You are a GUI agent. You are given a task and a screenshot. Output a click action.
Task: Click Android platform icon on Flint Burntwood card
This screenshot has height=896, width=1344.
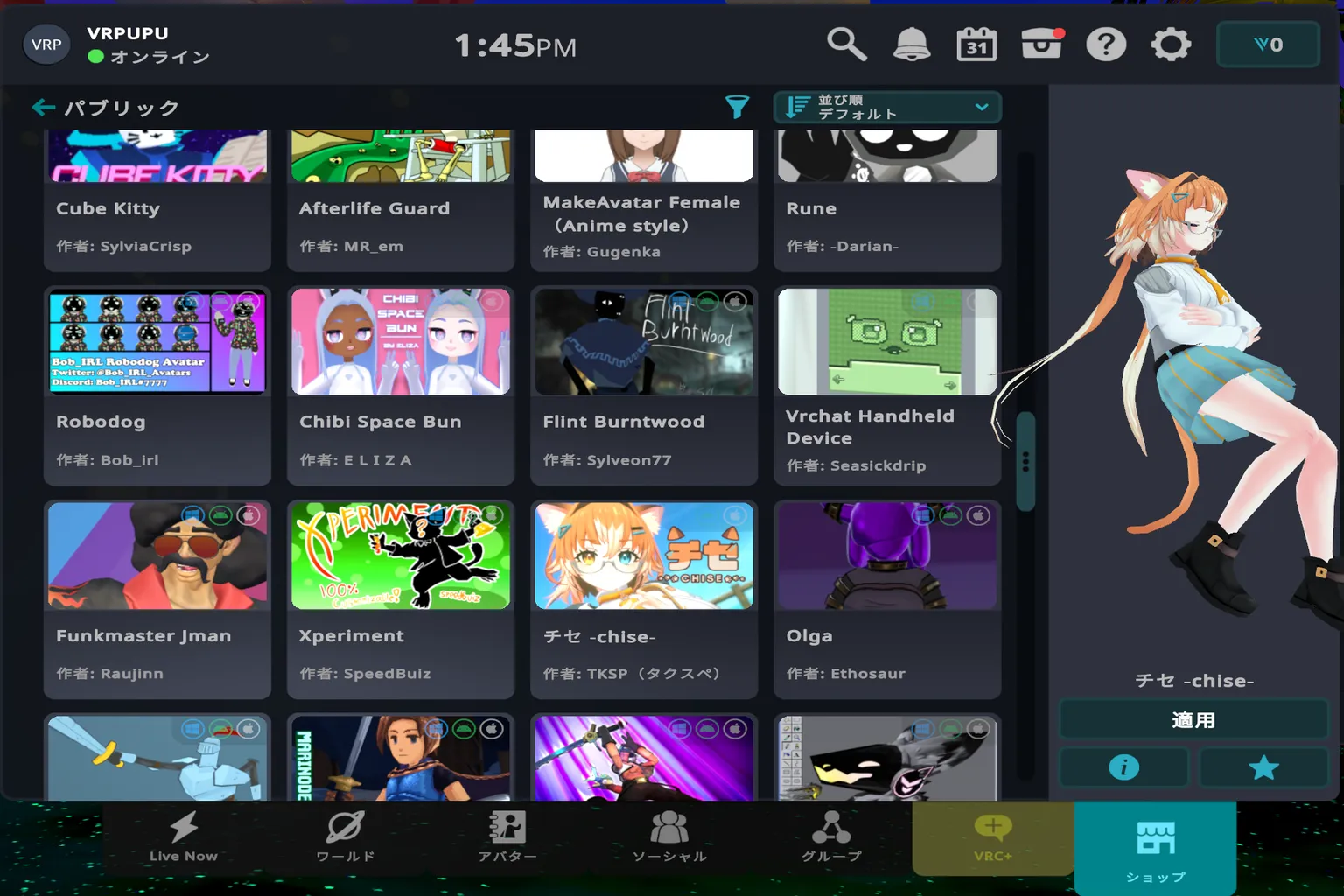coord(707,302)
